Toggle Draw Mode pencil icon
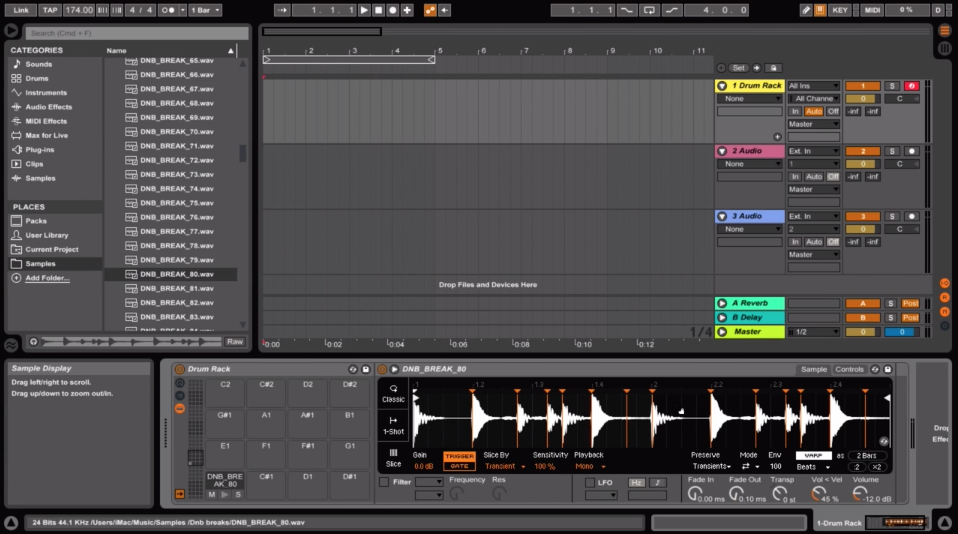This screenshot has height=534, width=958. [x=806, y=10]
